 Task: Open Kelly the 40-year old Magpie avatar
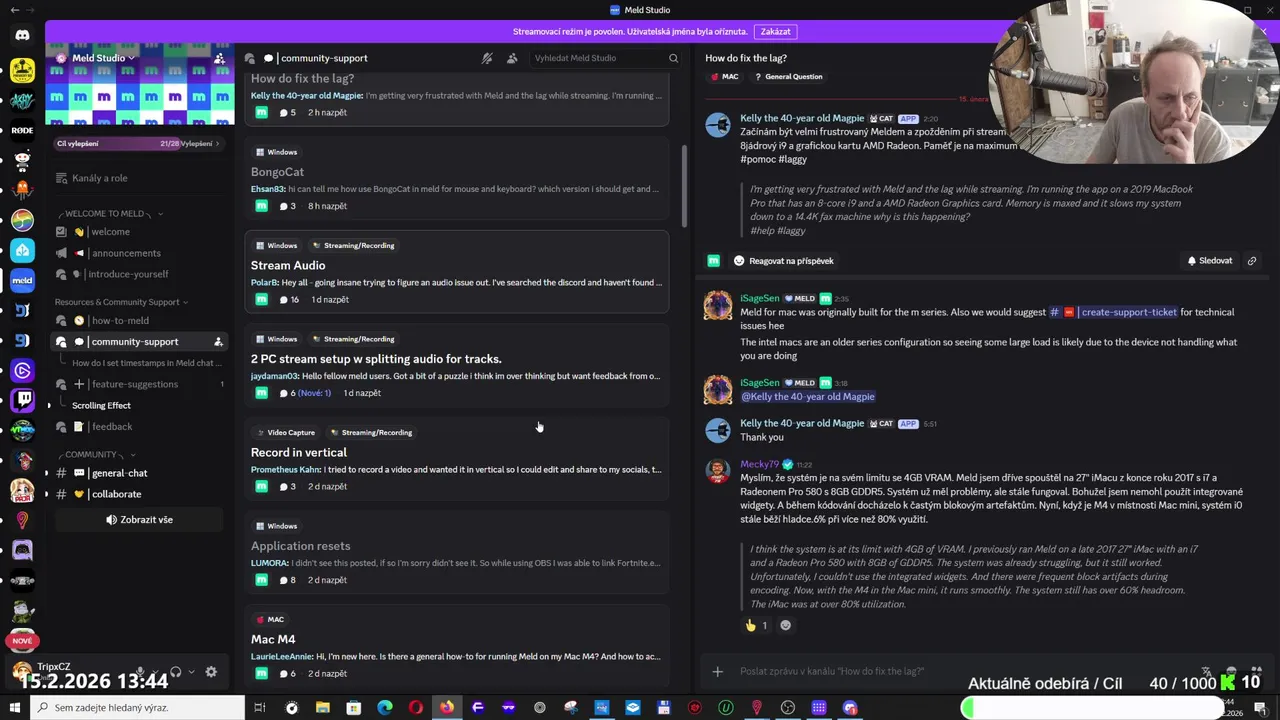coord(718,124)
